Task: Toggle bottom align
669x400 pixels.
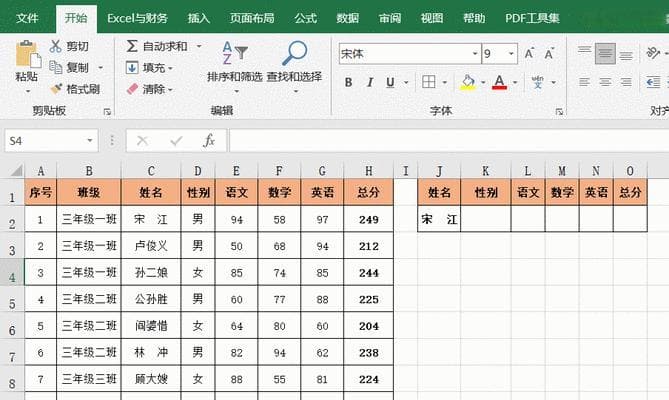Action: [x=626, y=53]
